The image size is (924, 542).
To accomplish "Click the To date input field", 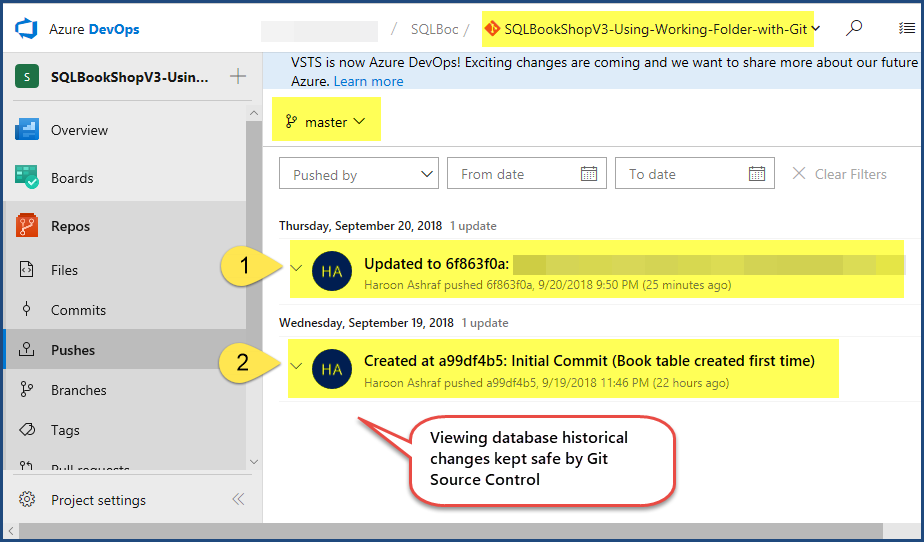I will 695,173.
